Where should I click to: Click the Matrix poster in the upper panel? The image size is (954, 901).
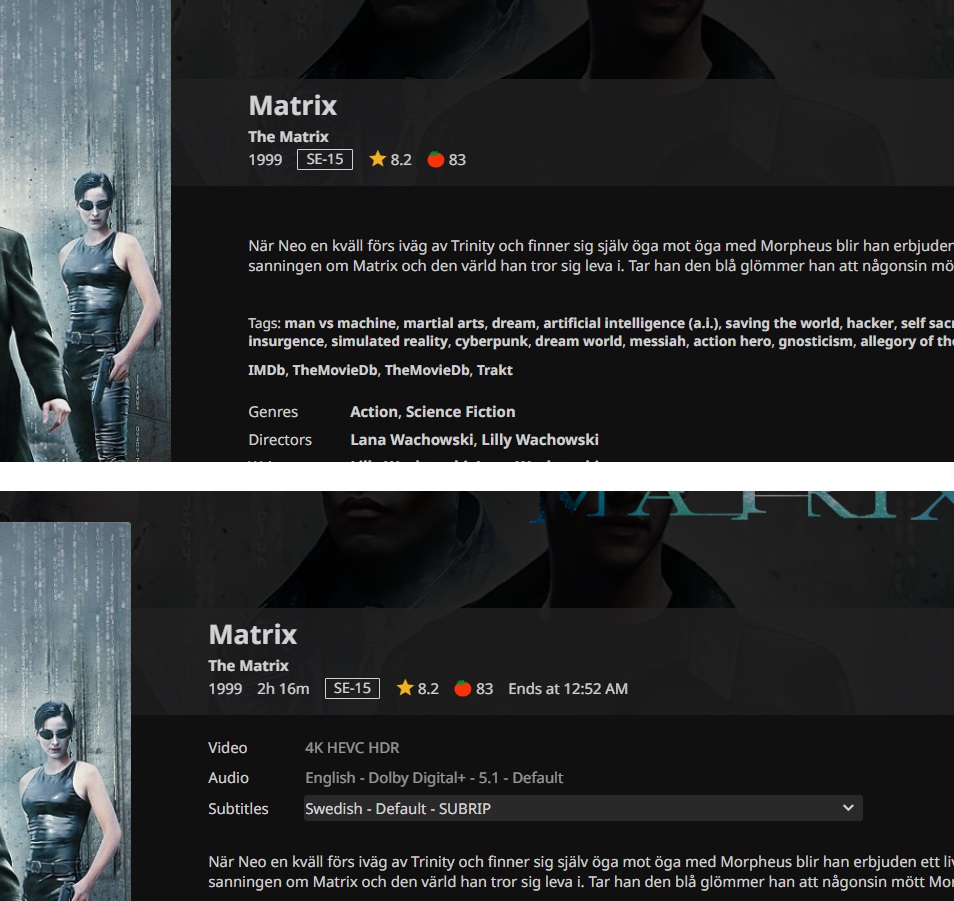point(85,231)
